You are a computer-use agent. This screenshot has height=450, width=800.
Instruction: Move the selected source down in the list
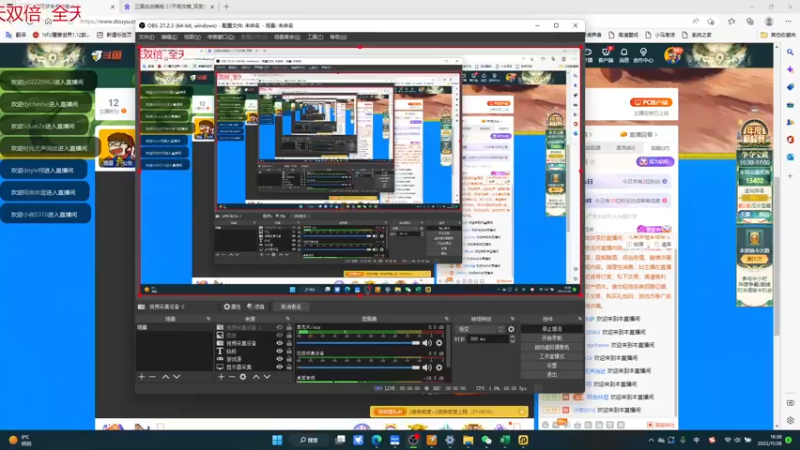[x=267, y=377]
